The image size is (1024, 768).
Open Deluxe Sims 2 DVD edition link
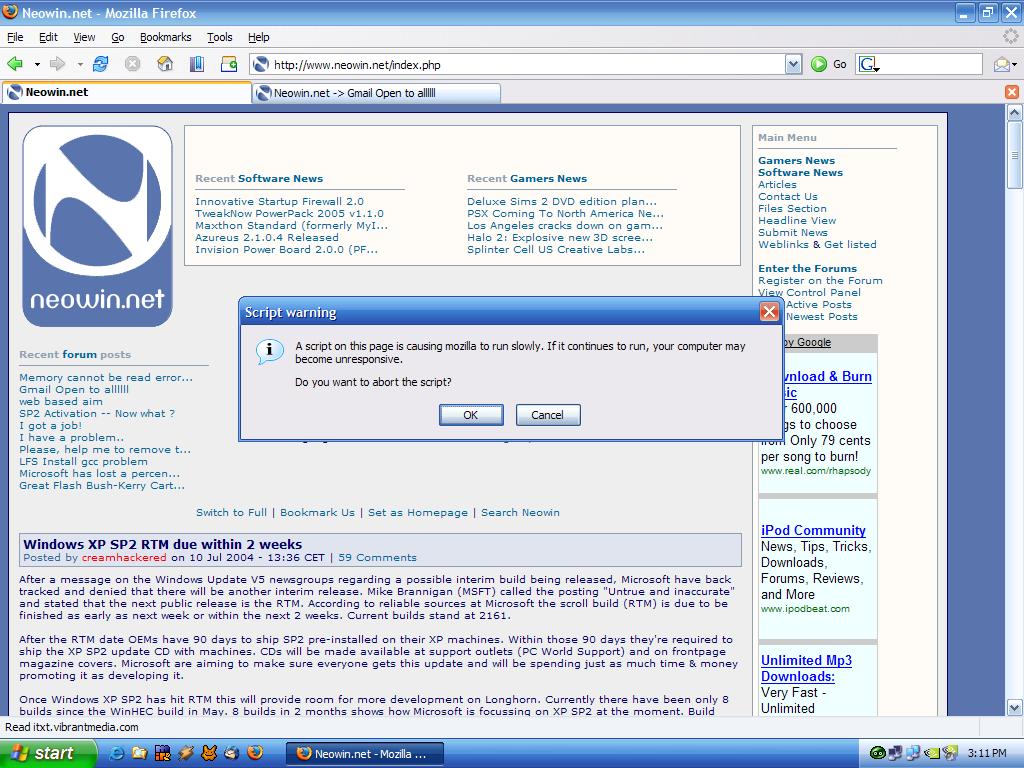(x=562, y=201)
